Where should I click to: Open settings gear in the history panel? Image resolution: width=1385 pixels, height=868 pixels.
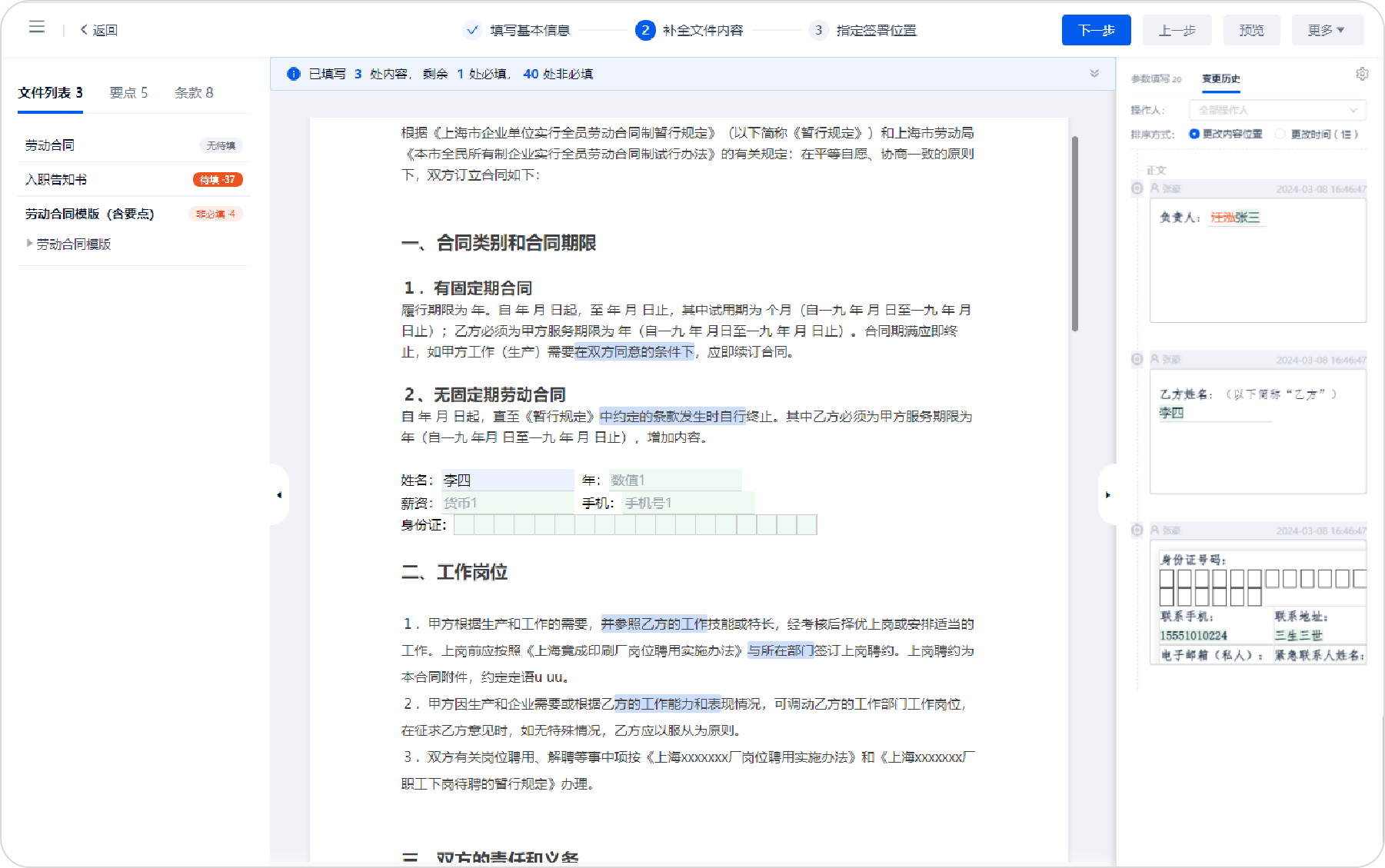[1362, 74]
